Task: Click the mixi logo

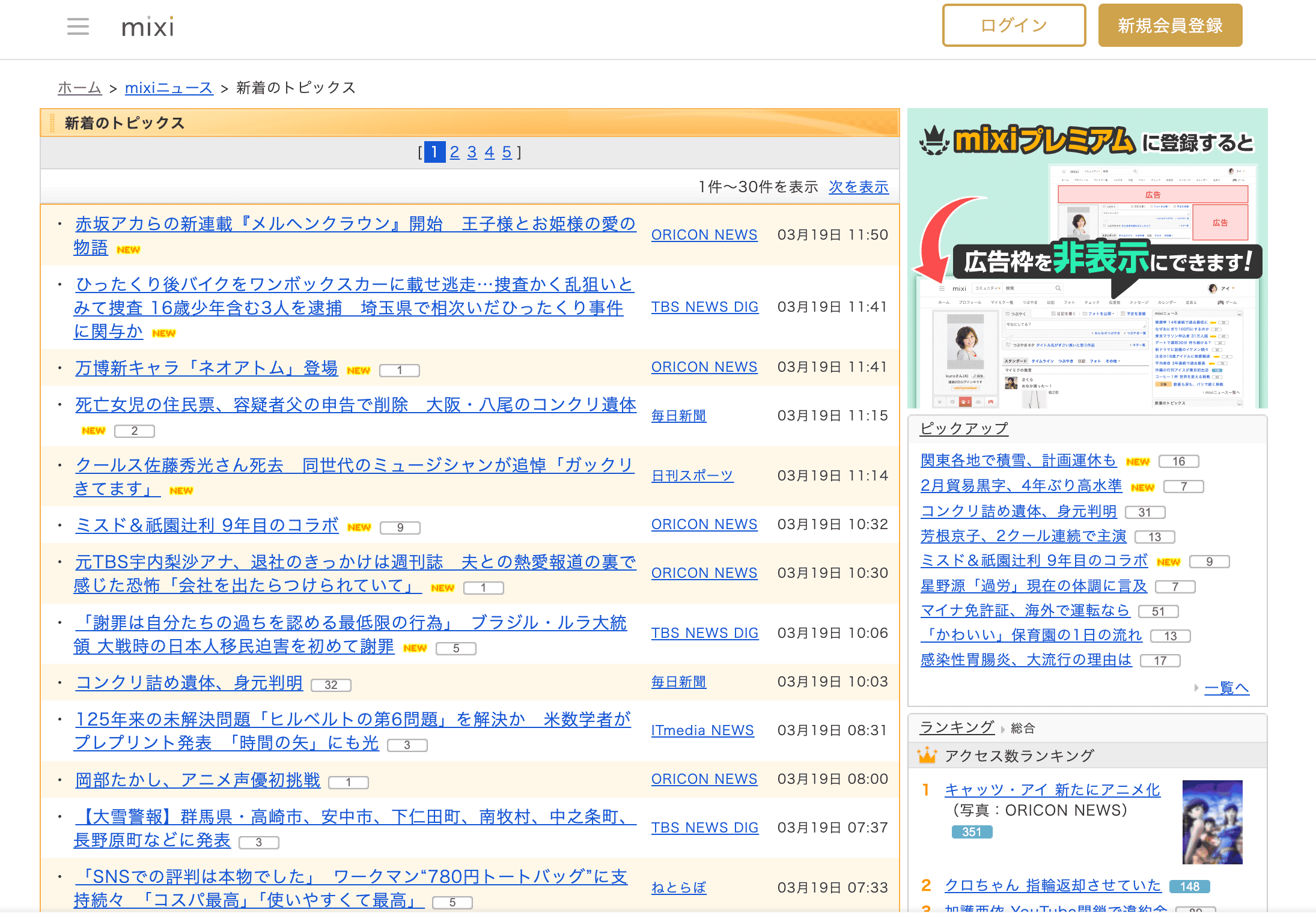Action: point(148,27)
